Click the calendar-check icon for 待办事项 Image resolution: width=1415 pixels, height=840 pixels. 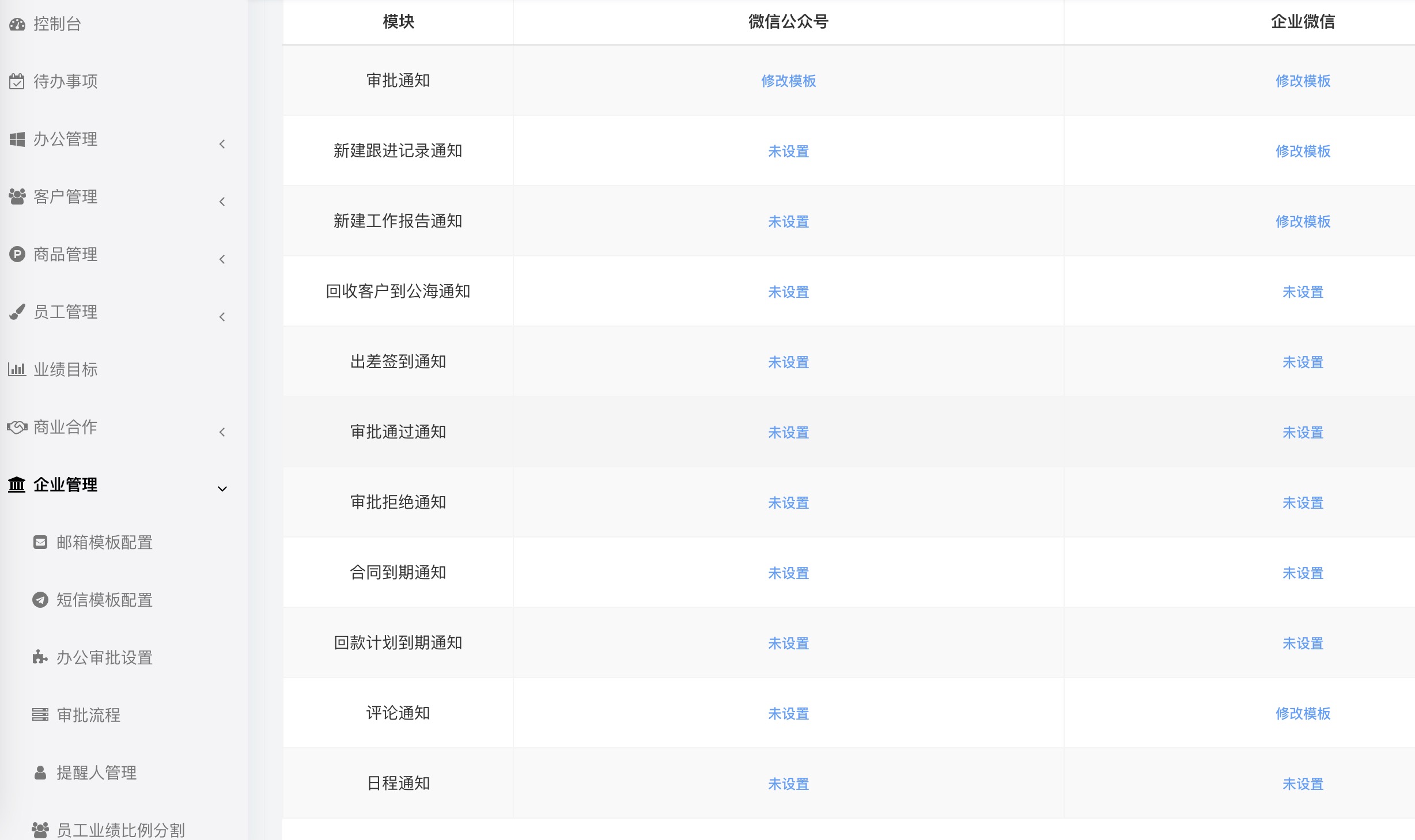click(x=17, y=82)
